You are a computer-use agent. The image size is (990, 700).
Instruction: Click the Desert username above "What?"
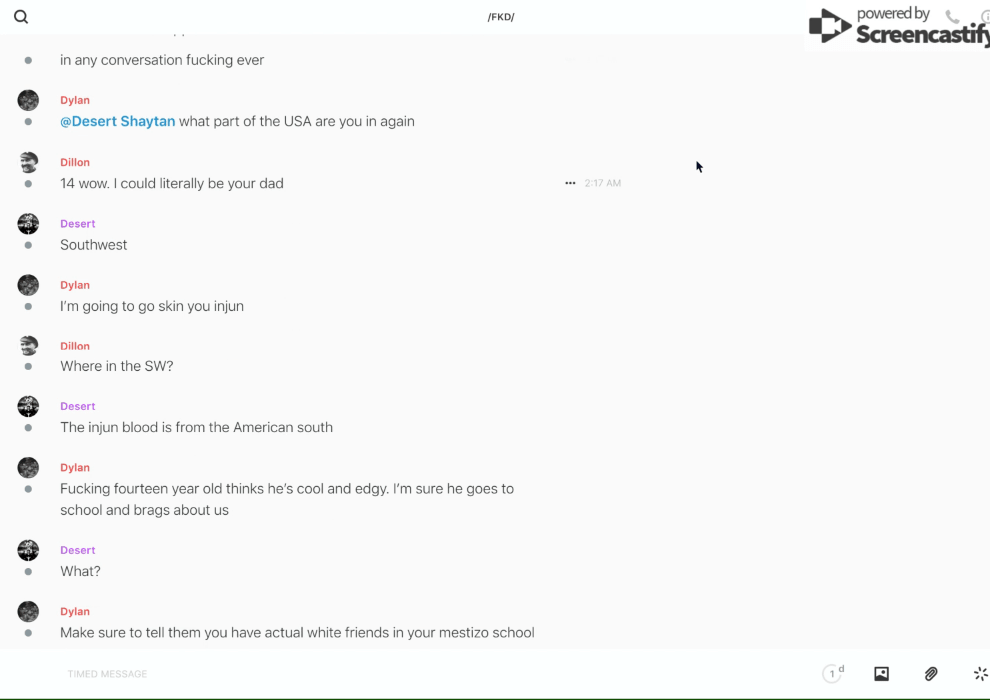pos(77,550)
